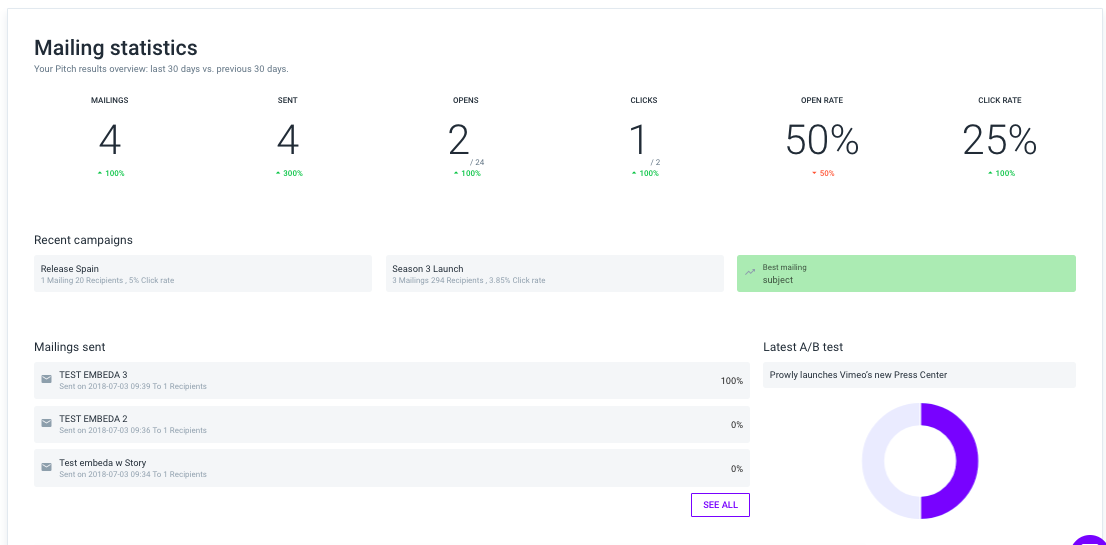The image size is (1106, 545).
Task: Click the light lavender donut chart segment
Action: tap(873, 461)
